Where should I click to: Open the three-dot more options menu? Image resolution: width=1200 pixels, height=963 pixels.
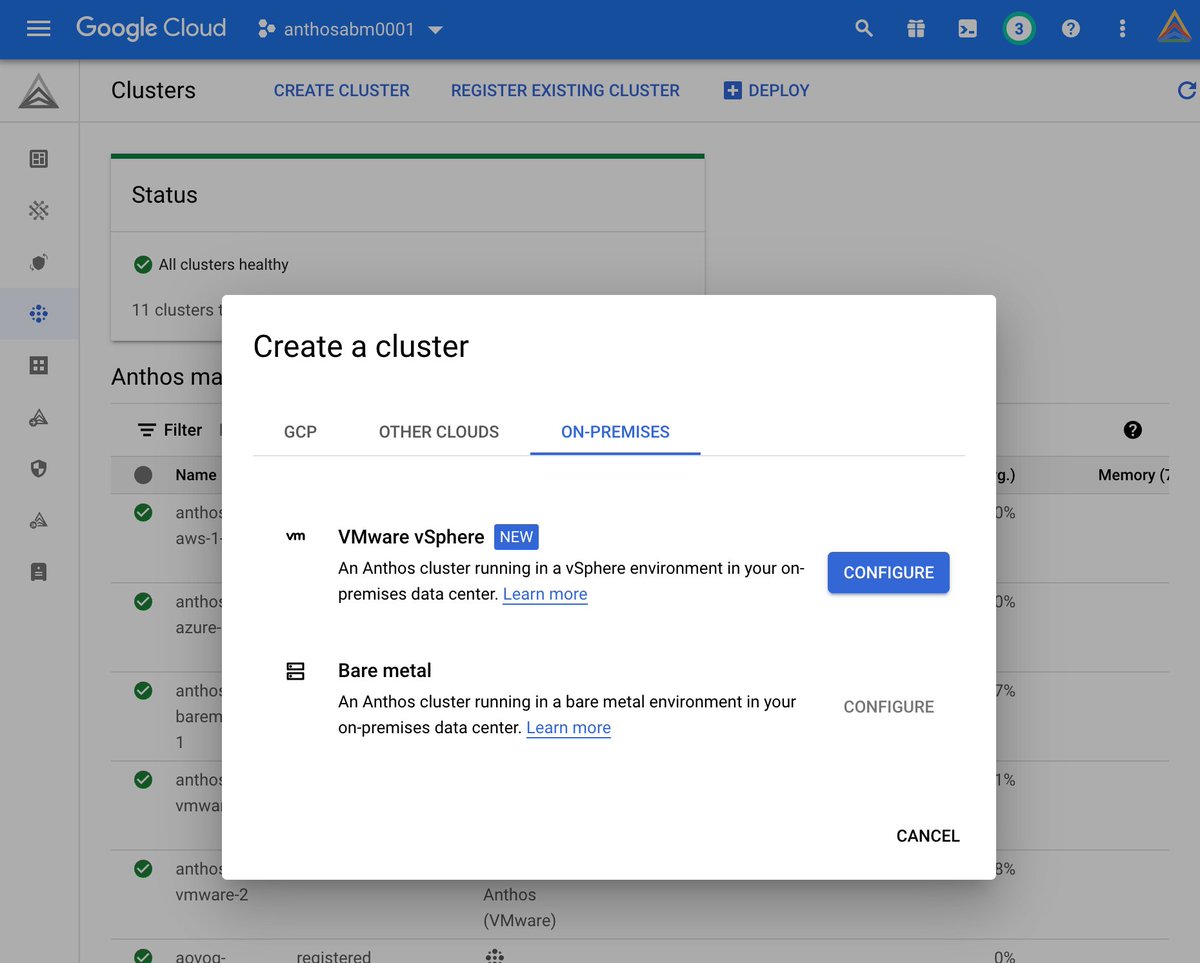tap(1122, 29)
